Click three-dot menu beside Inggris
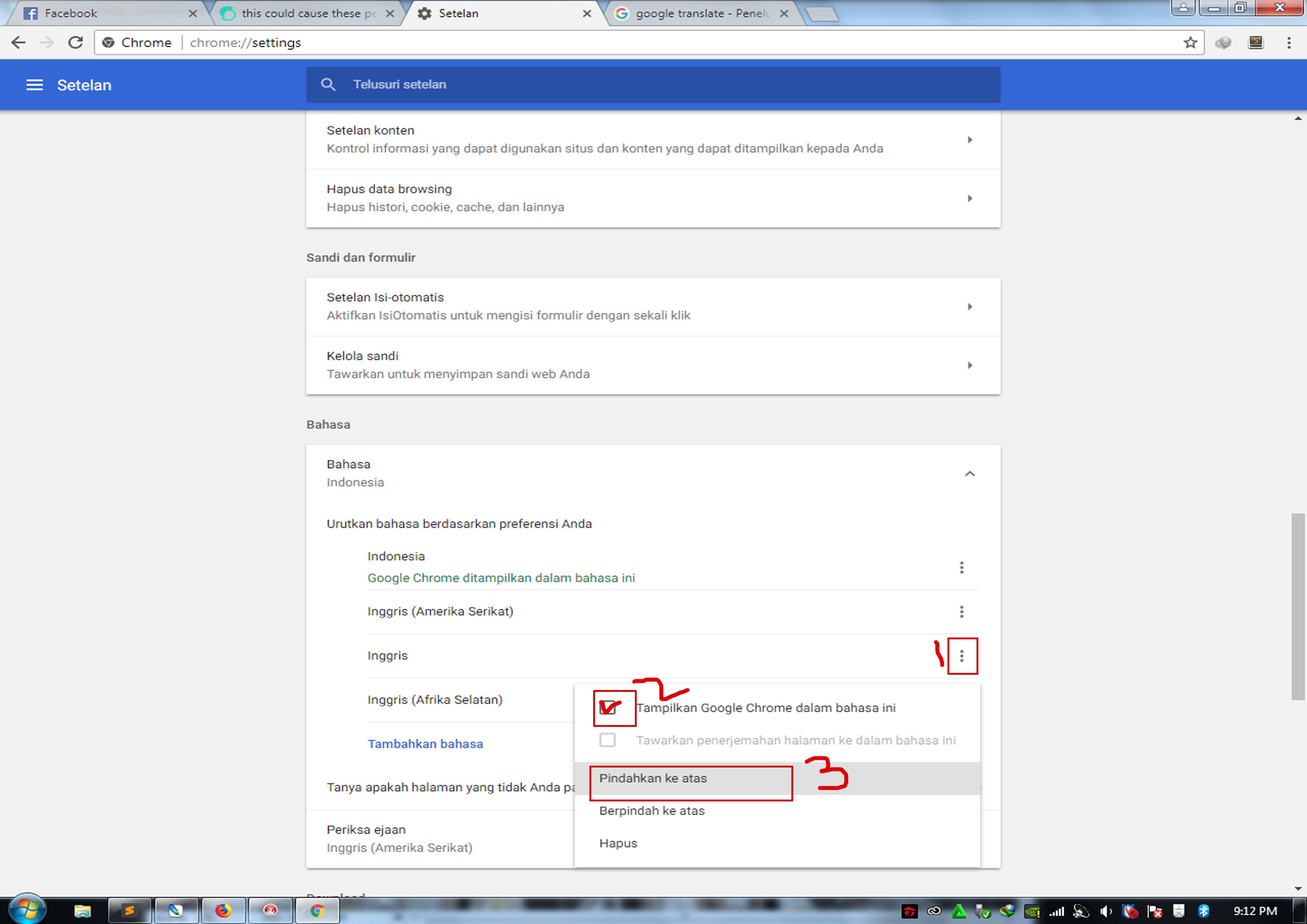This screenshot has height=924, width=1307. 962,656
